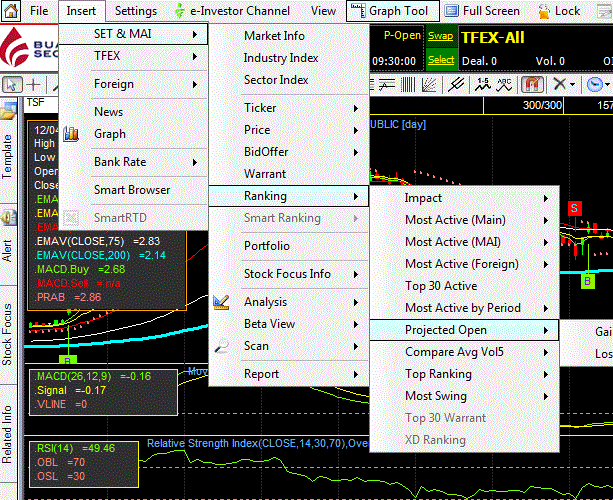Click the 1-5 wave count tool icon
This screenshot has height=500, width=613.
click(483, 84)
